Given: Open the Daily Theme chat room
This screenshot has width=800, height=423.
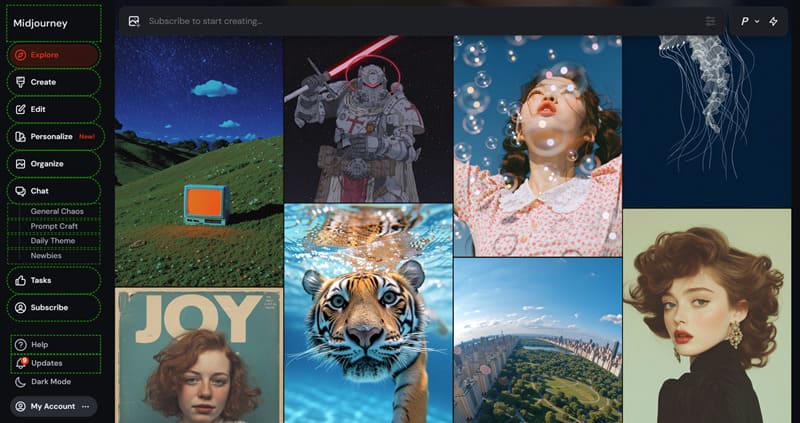Looking at the screenshot, I should (x=53, y=241).
